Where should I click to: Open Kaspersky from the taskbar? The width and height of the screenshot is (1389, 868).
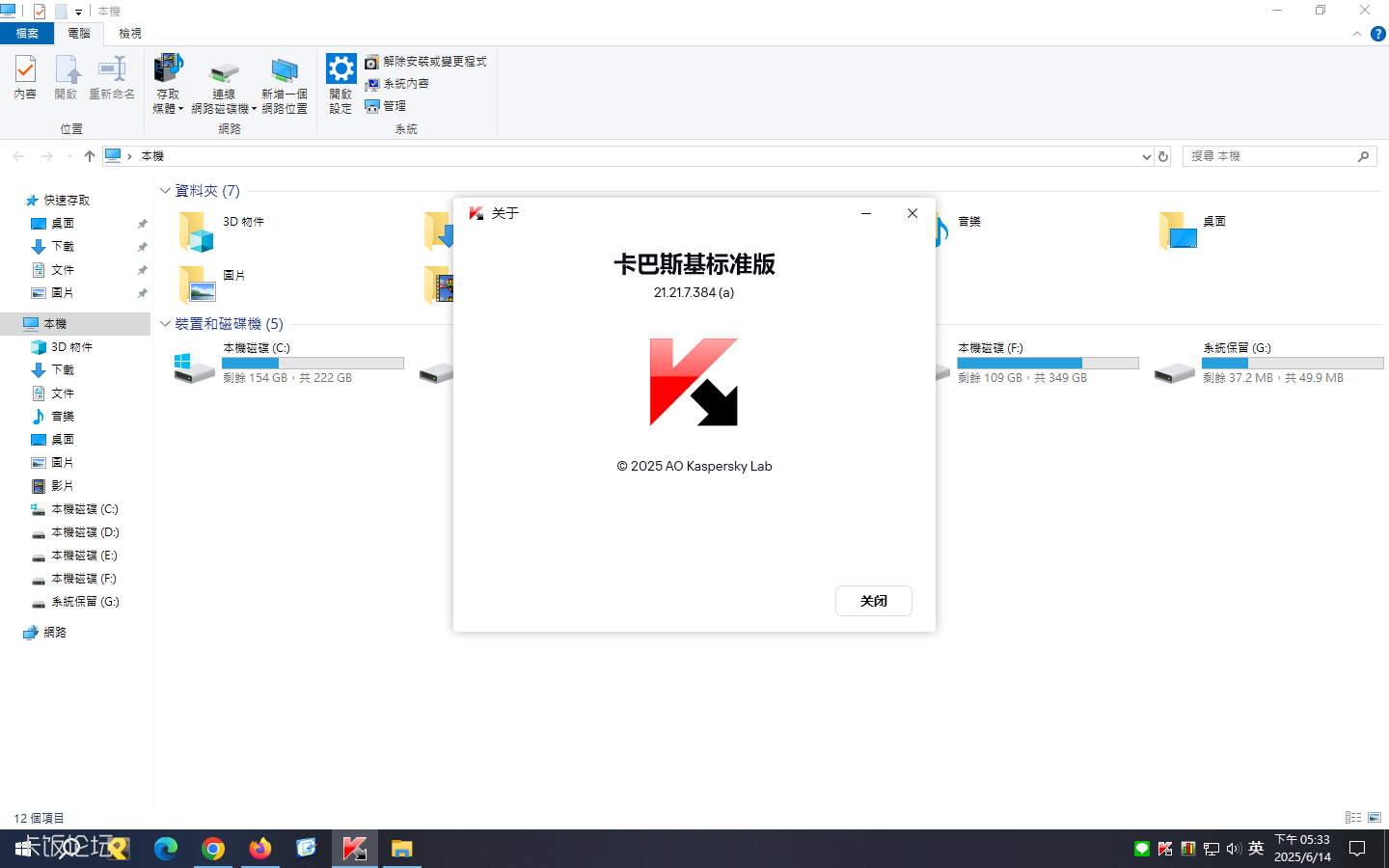[354, 849]
